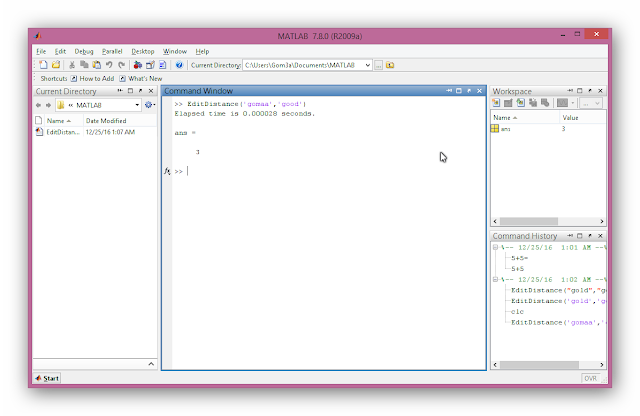The image size is (640, 416).
Task: Open MATLAB Help blue question icon
Action: point(179,65)
